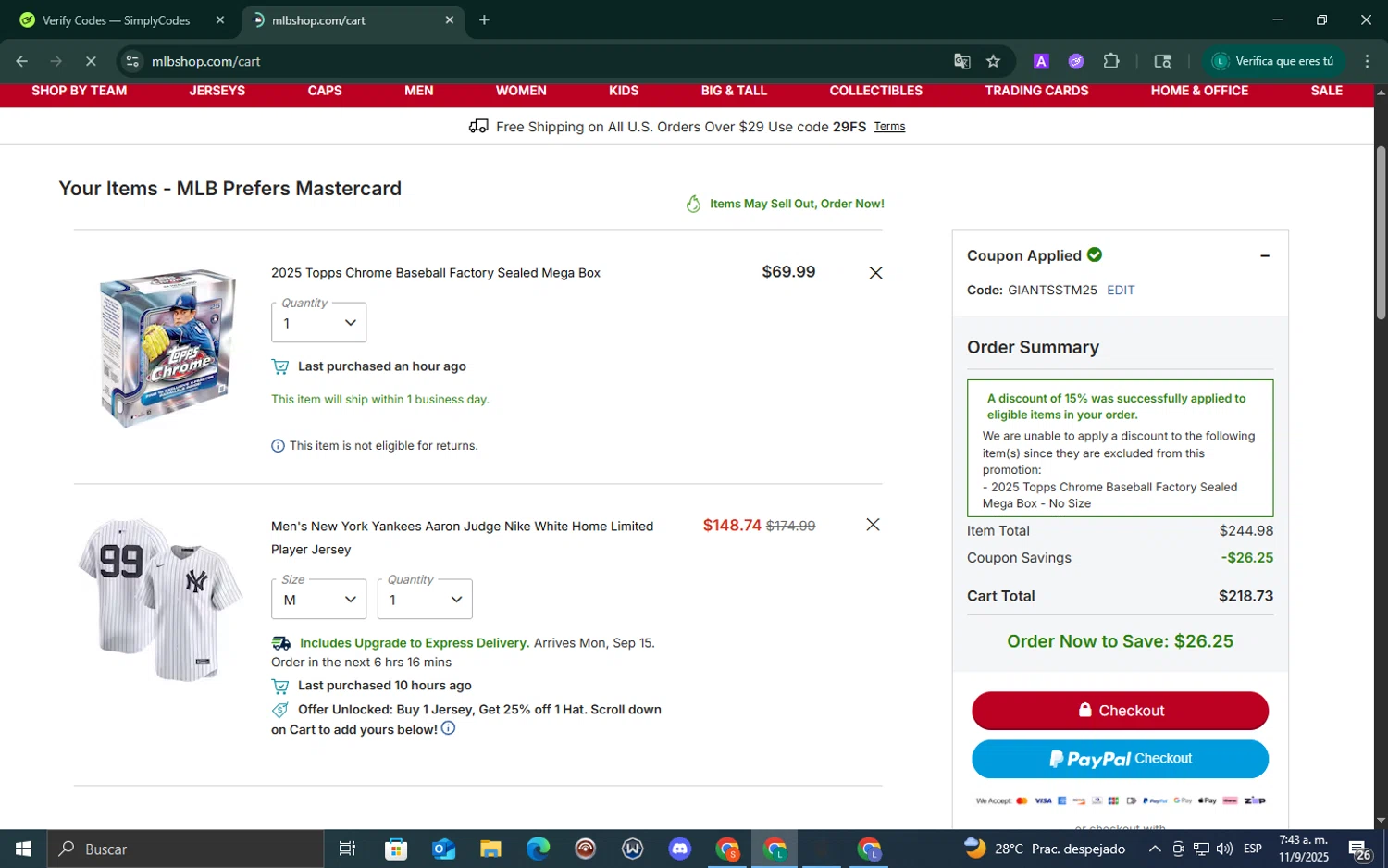Click the Topps Chrome box thumbnail
Viewport: 1388px width, 868px height.
pos(167,348)
